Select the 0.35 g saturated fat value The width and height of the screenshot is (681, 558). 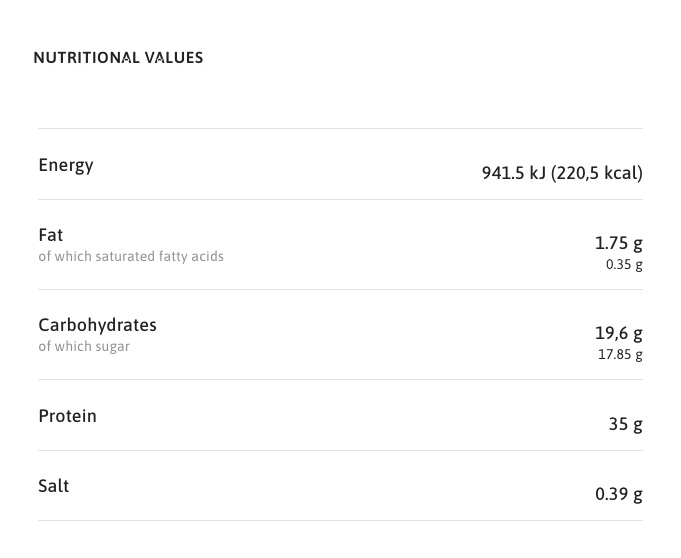[624, 265]
